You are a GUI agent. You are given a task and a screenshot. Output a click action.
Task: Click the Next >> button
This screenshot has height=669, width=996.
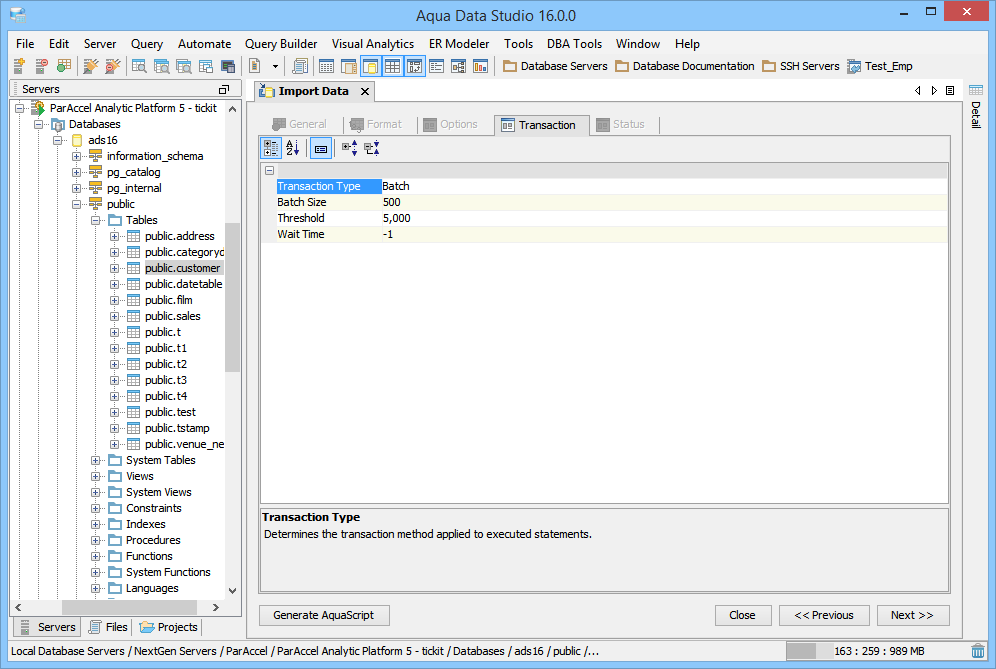tap(912, 615)
